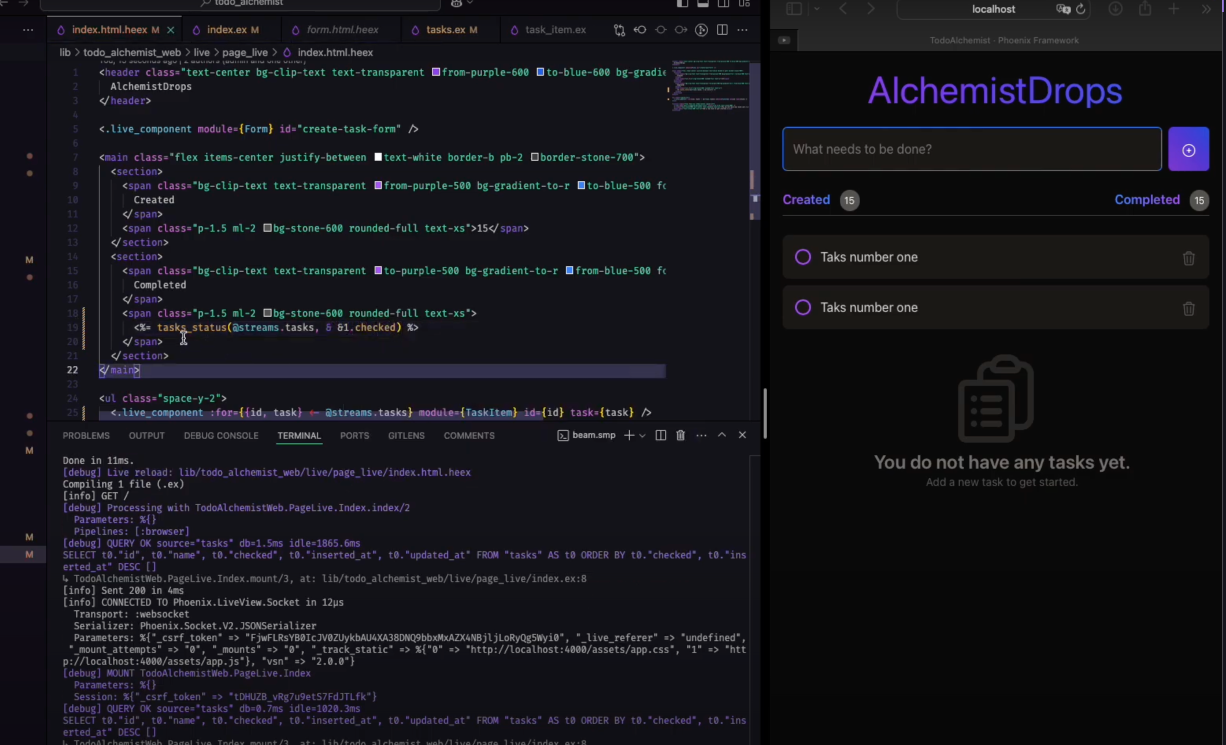This screenshot has width=1226, height=745.
Task: Maximize the terminal panel with chevron up
Action: click(722, 436)
